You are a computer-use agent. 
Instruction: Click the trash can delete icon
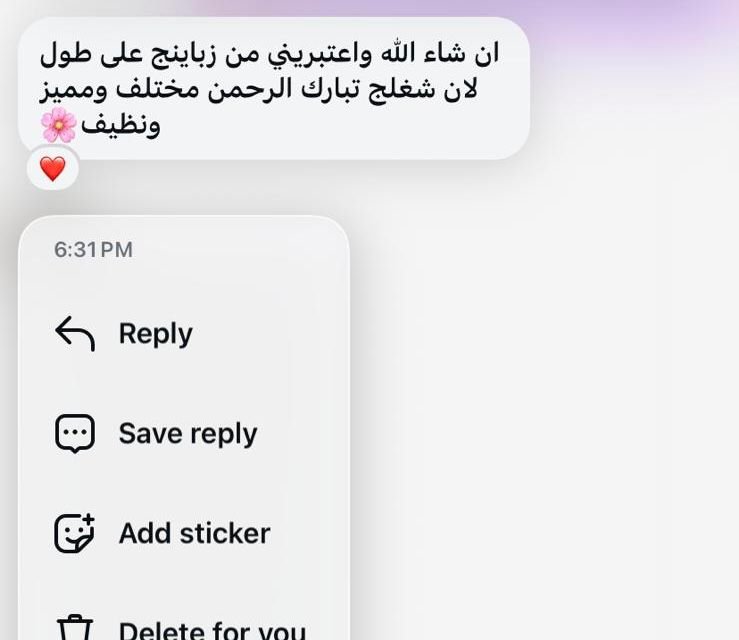click(x=74, y=627)
